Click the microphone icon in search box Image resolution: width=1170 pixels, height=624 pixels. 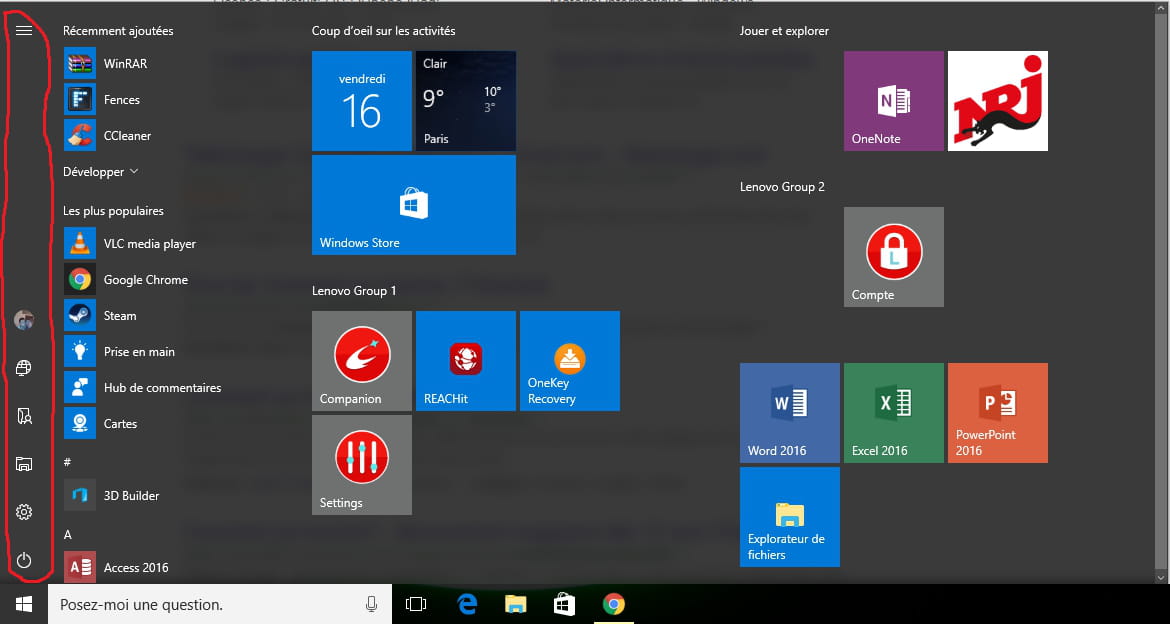click(372, 604)
